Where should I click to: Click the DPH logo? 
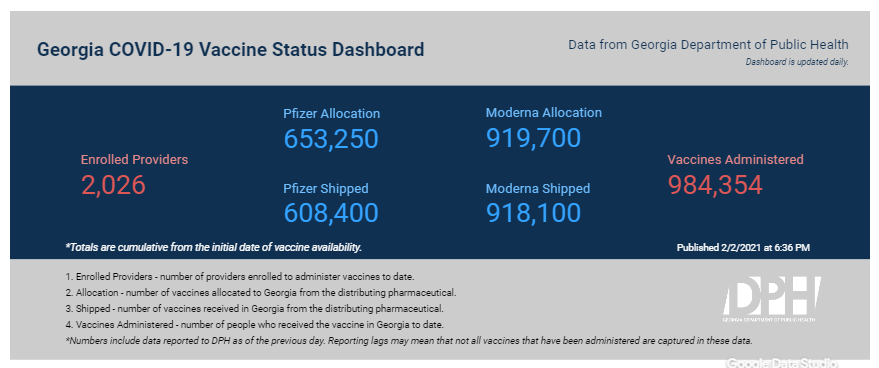pos(772,299)
